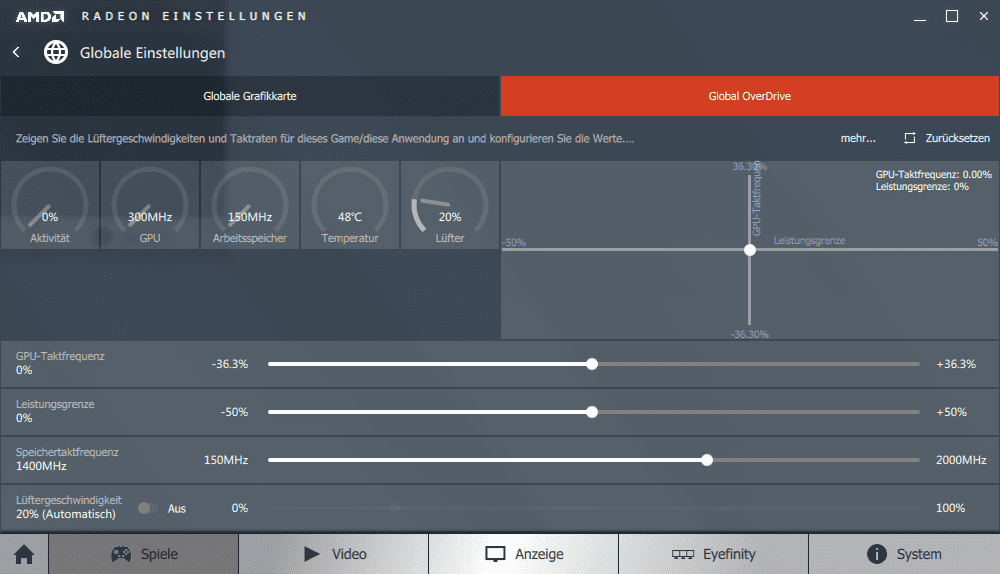
Task: Click the Leistungsgrenze slider handle
Action: [x=592, y=412]
